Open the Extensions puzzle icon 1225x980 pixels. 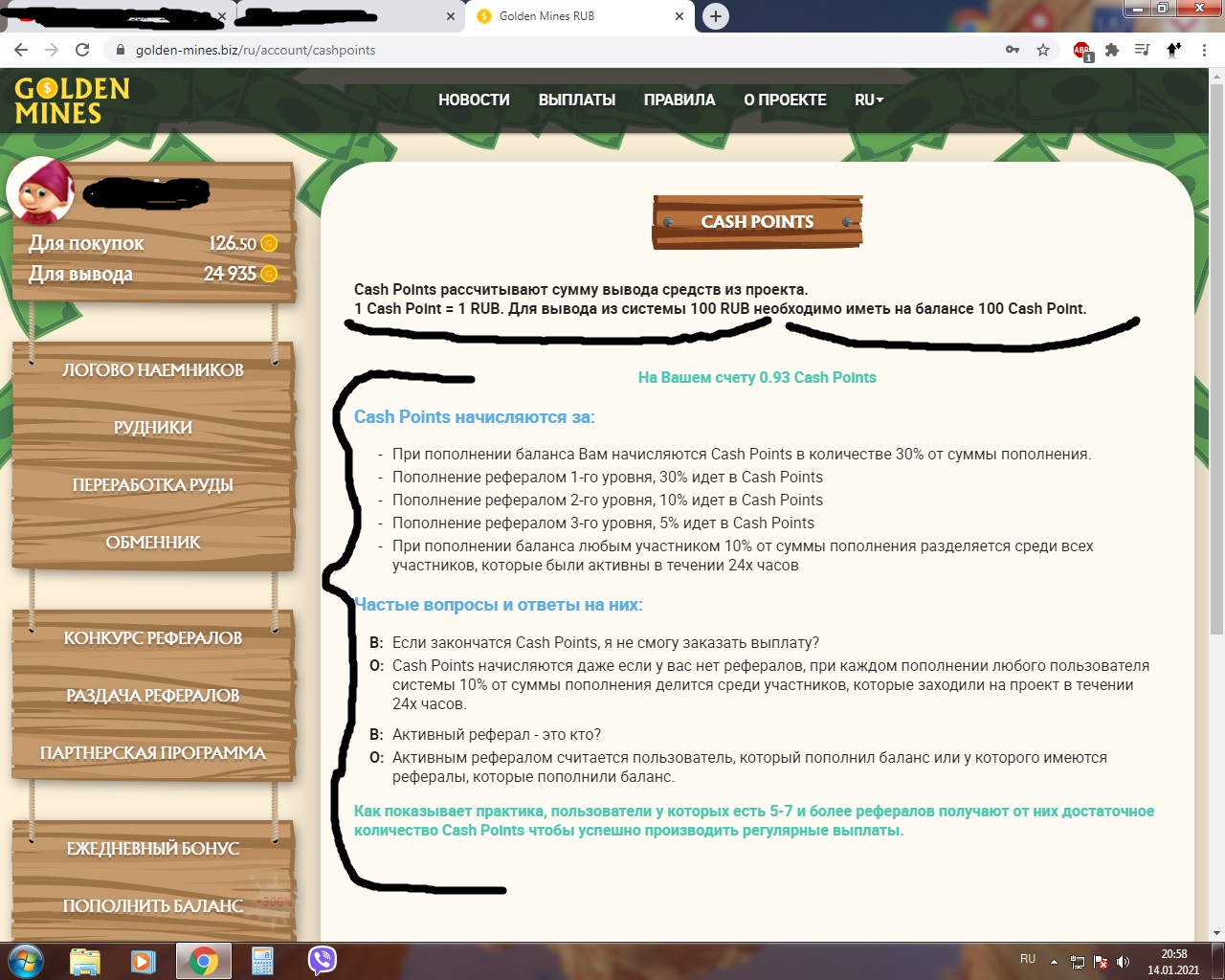1111,50
